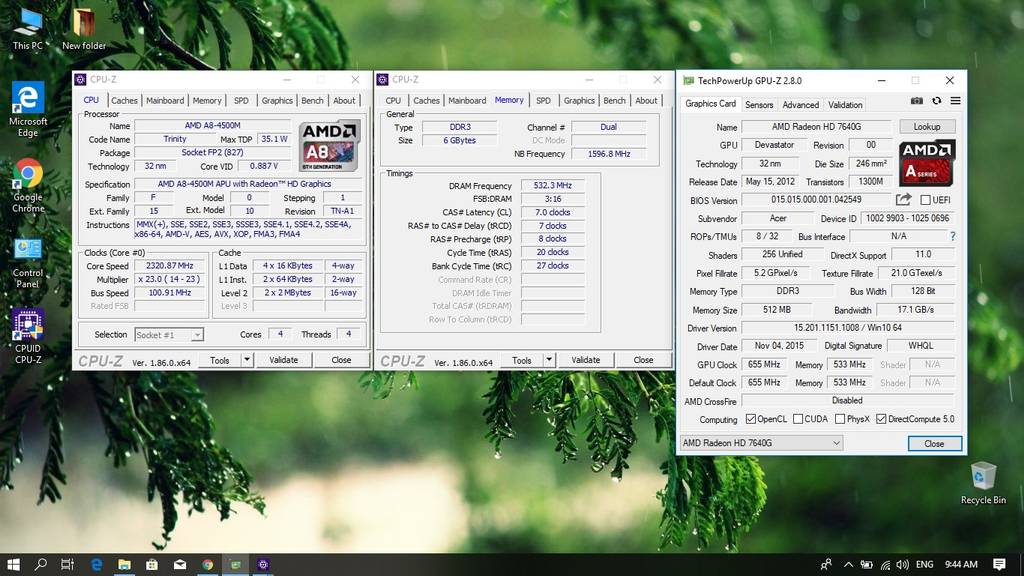Viewport: 1024px width, 576px height.
Task: Click the Bus Interface question mark help
Action: [x=953, y=236]
